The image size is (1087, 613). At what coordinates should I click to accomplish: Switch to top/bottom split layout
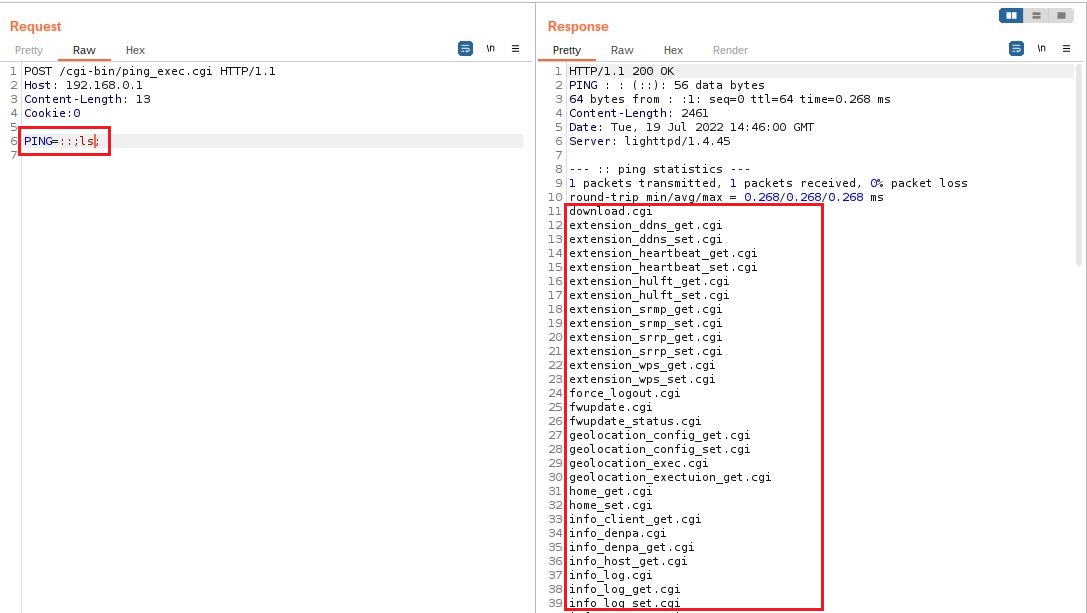pyautogui.click(x=1036, y=15)
